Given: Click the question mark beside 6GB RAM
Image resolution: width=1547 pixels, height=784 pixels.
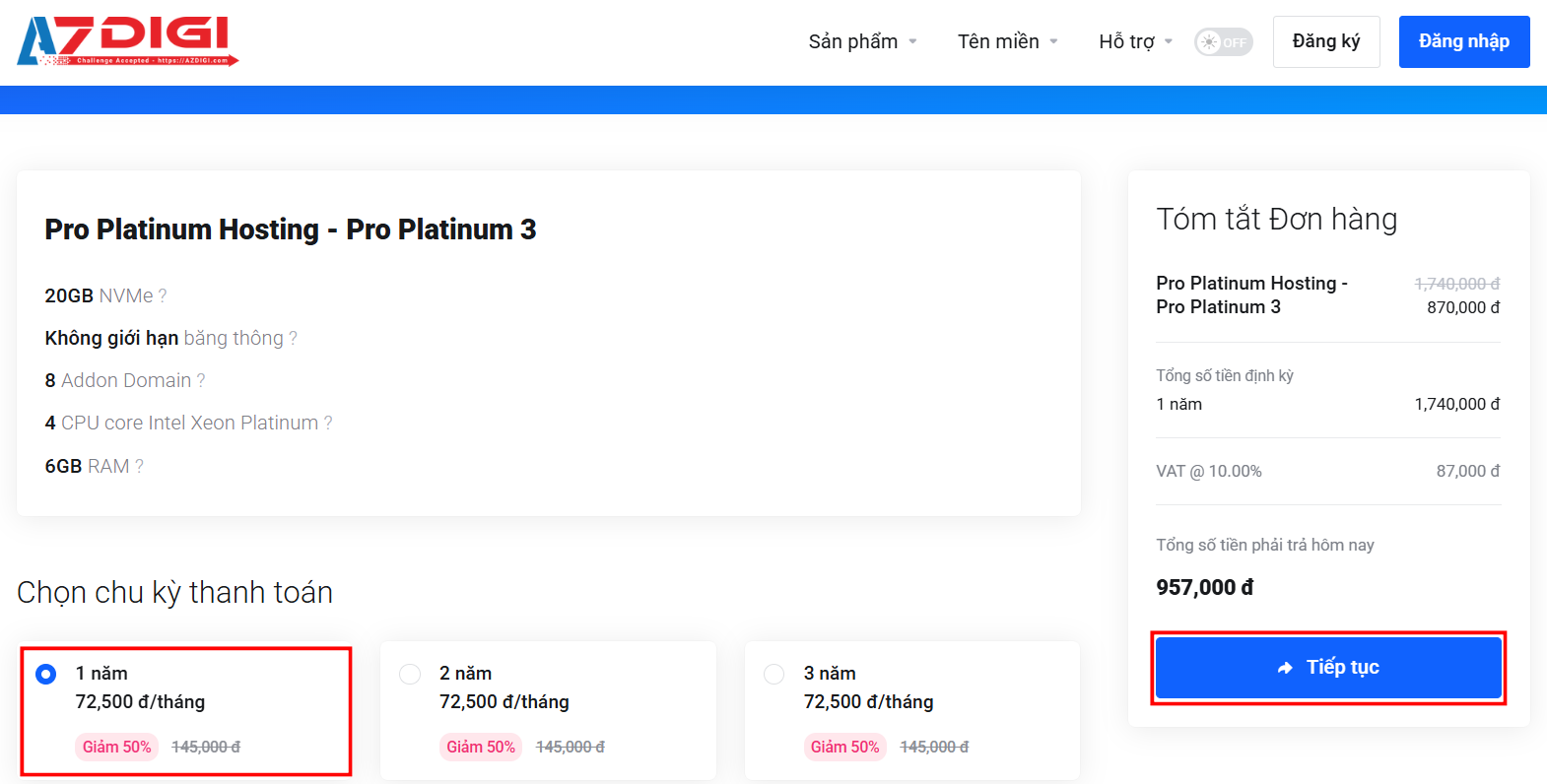Looking at the screenshot, I should 139,467.
